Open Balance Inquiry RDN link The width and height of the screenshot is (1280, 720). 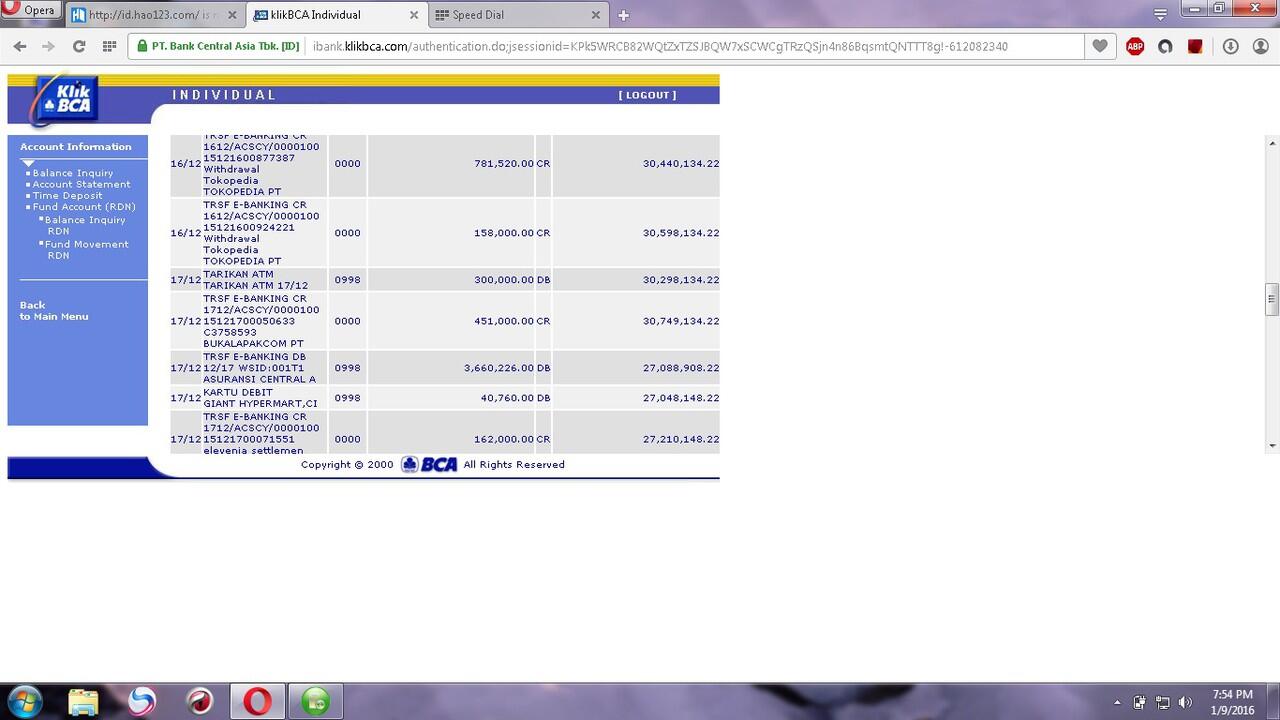tap(85, 225)
